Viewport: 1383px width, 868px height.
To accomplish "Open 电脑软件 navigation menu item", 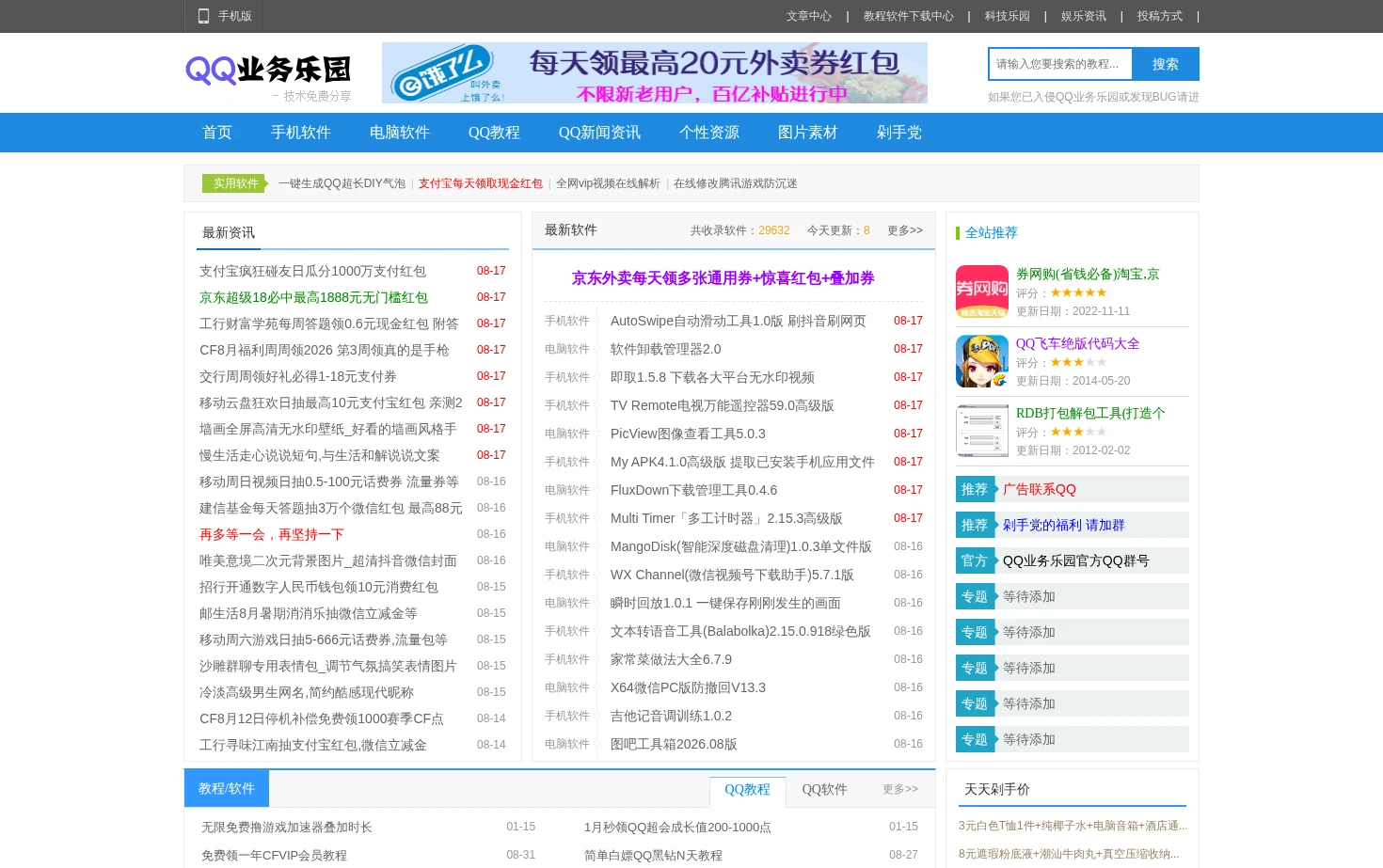I will tap(400, 133).
